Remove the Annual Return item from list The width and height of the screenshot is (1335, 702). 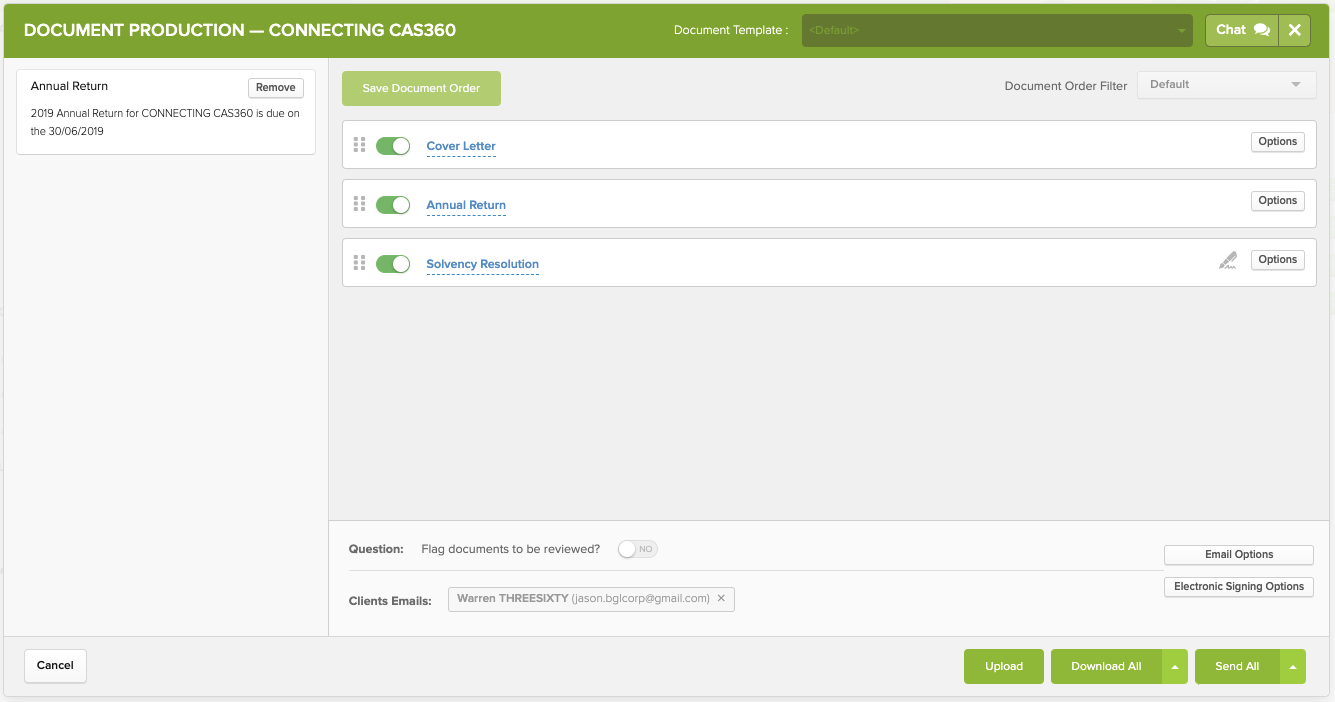pyautogui.click(x=275, y=88)
